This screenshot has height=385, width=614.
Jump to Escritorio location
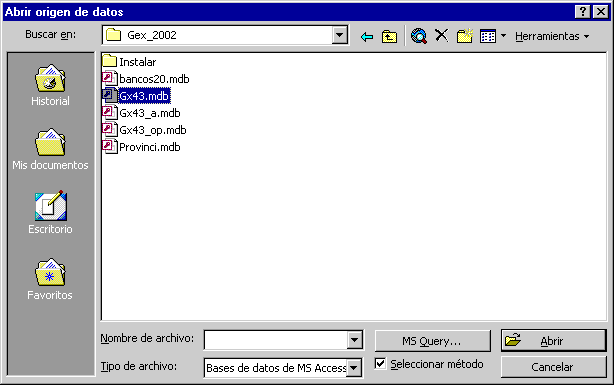[x=50, y=213]
